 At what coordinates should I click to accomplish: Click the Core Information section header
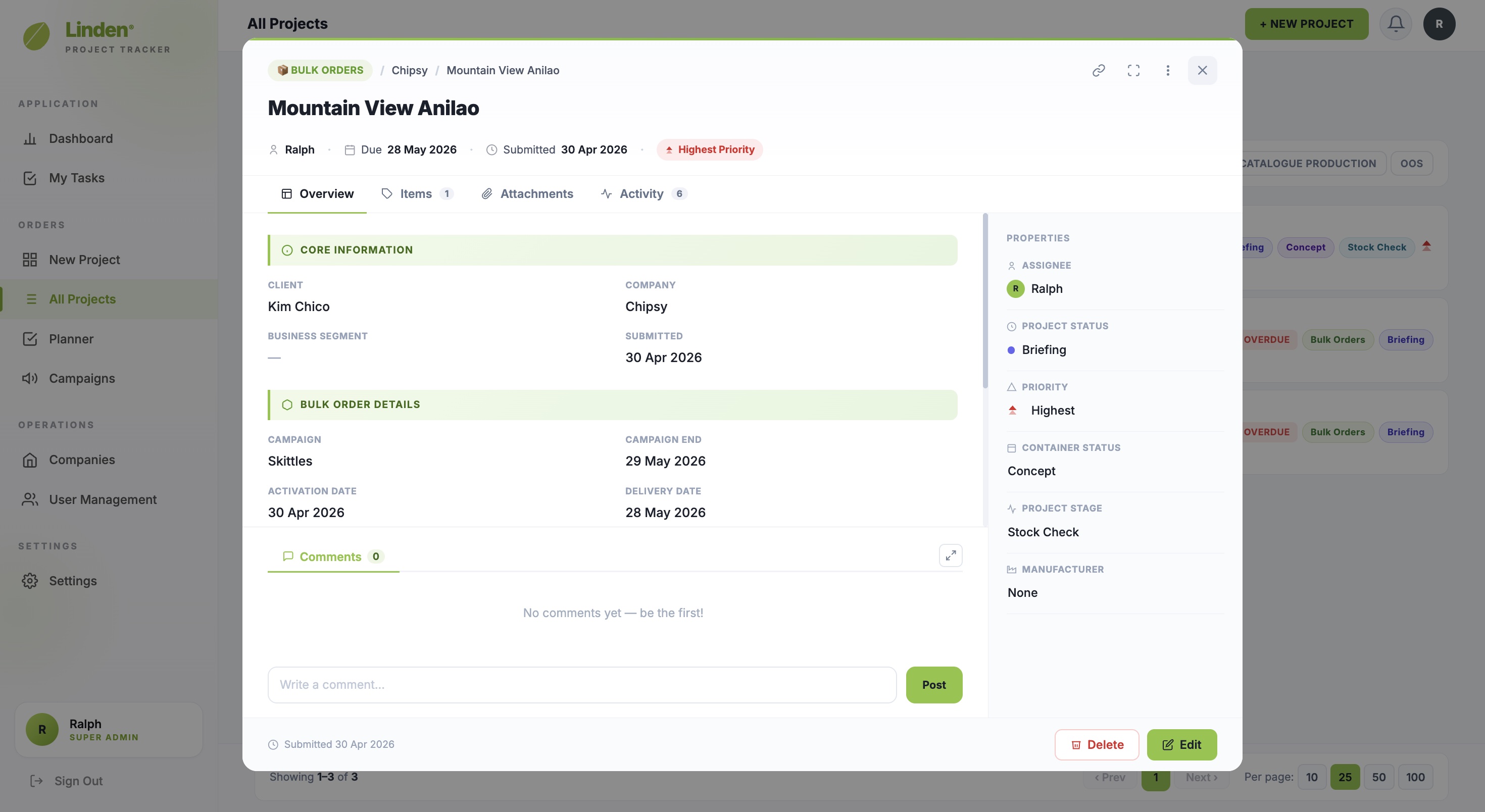click(612, 250)
